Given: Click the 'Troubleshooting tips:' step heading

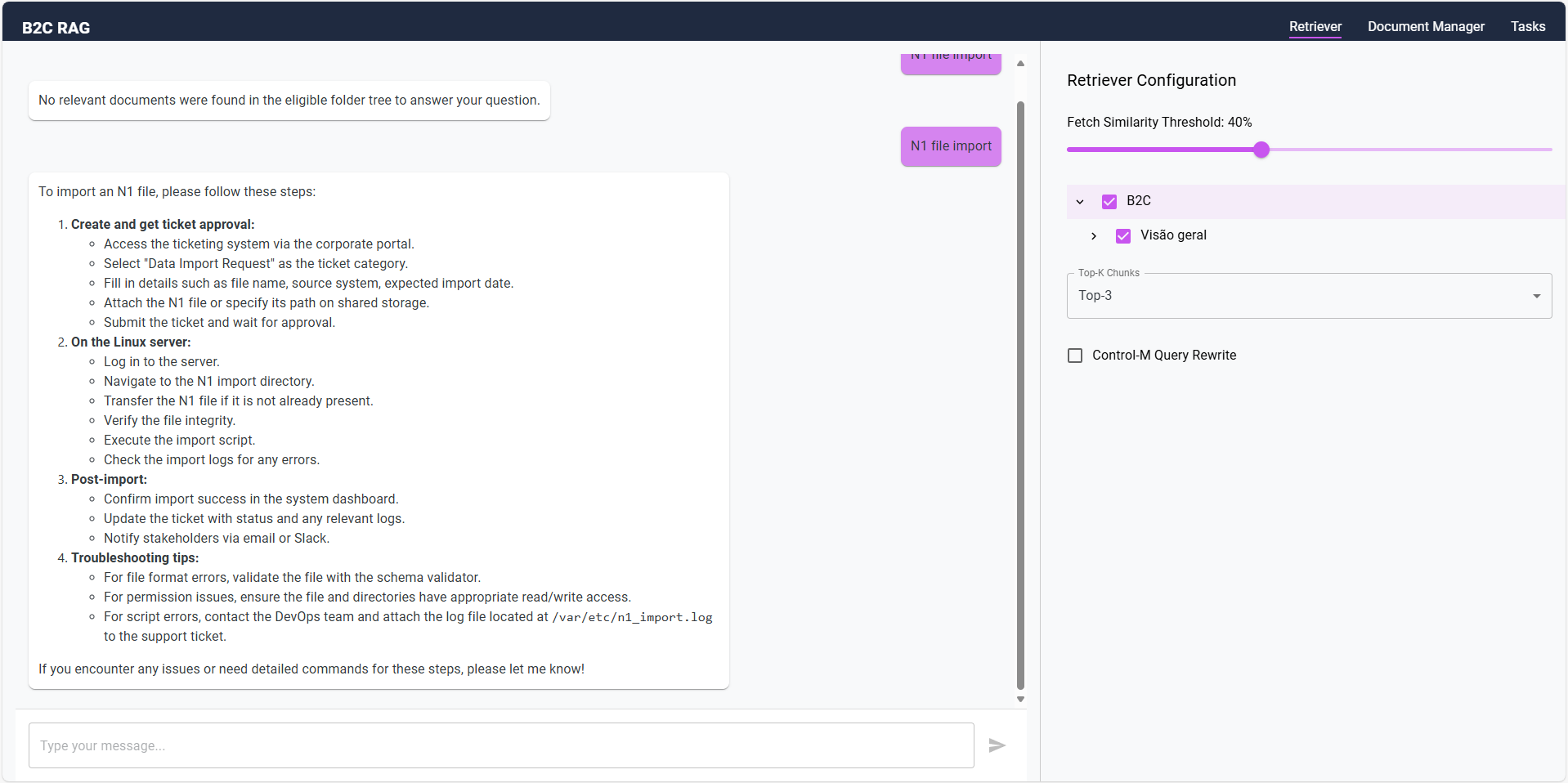Looking at the screenshot, I should point(135,558).
